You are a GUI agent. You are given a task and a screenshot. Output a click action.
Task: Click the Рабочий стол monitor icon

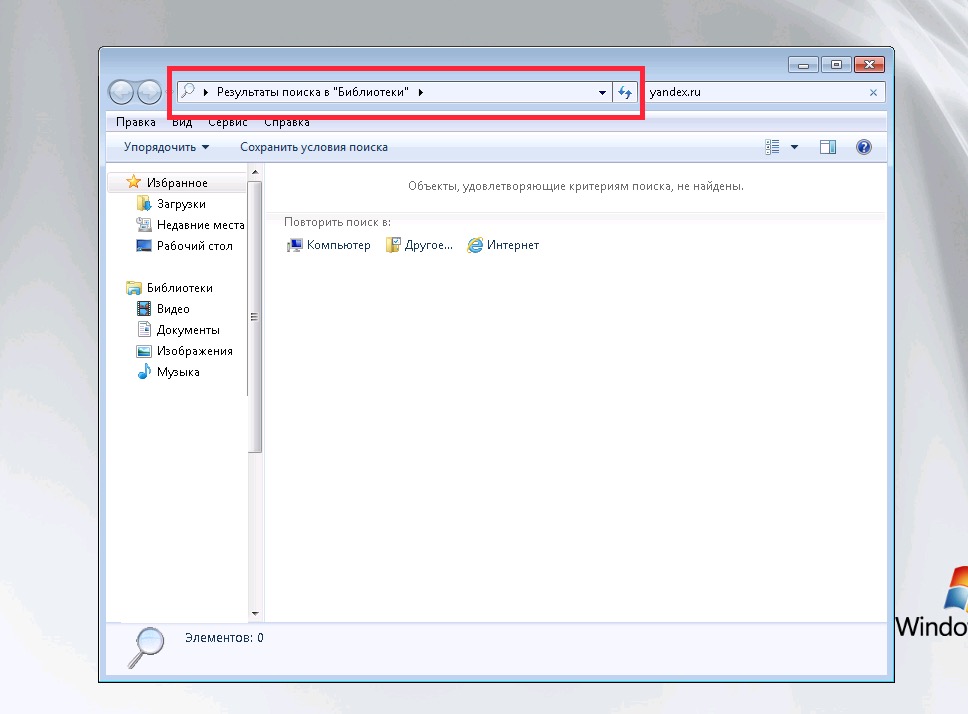coord(143,246)
